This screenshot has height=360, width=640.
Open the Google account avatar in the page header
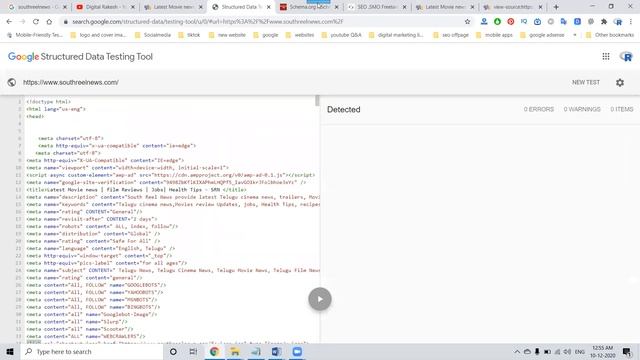[626, 56]
